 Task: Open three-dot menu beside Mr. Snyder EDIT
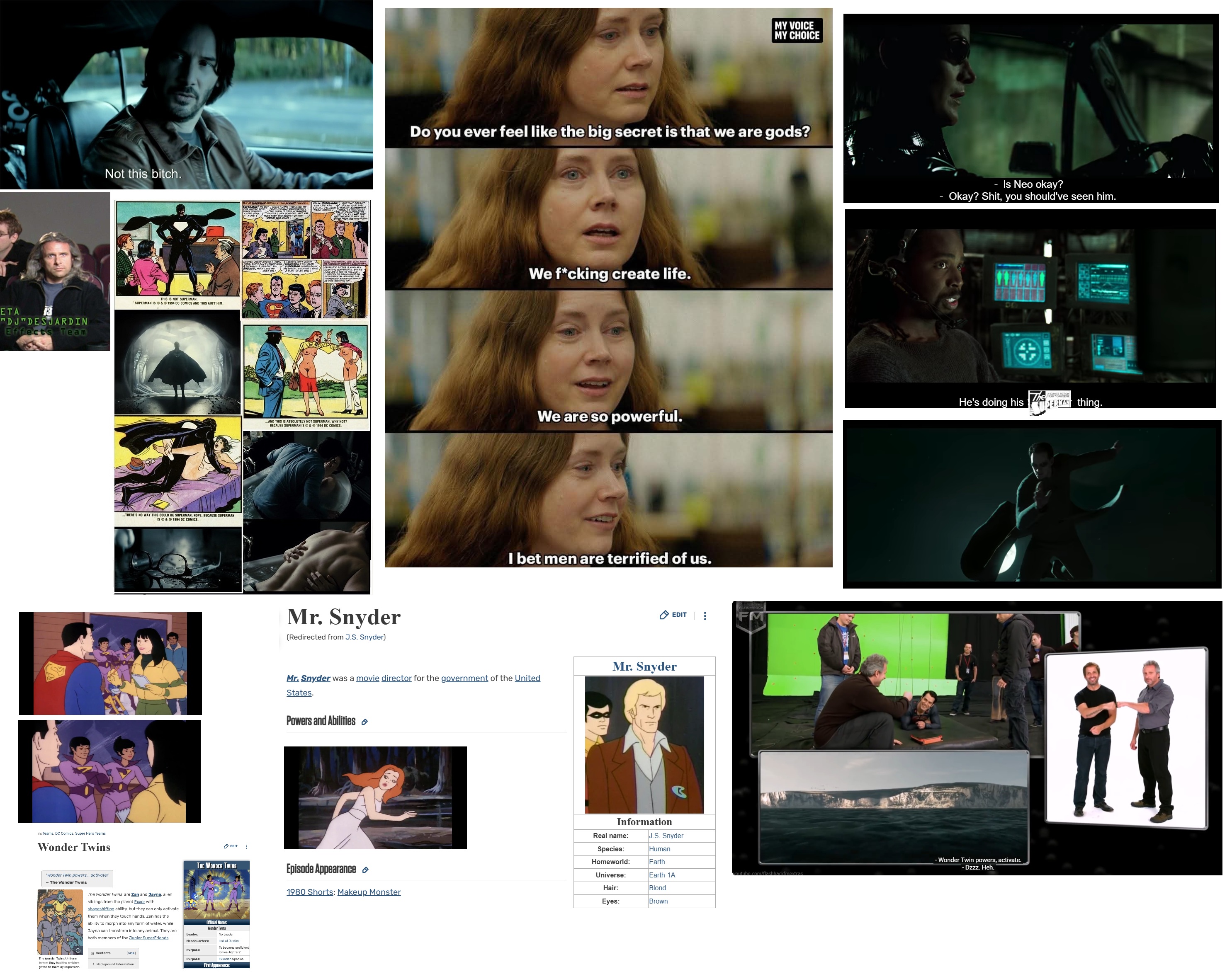tap(705, 616)
